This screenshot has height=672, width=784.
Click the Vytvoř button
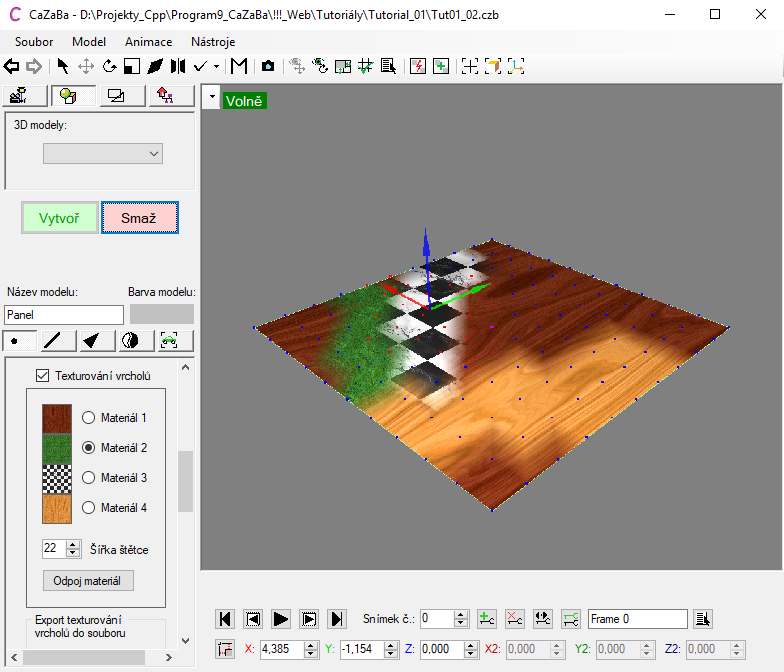60,218
